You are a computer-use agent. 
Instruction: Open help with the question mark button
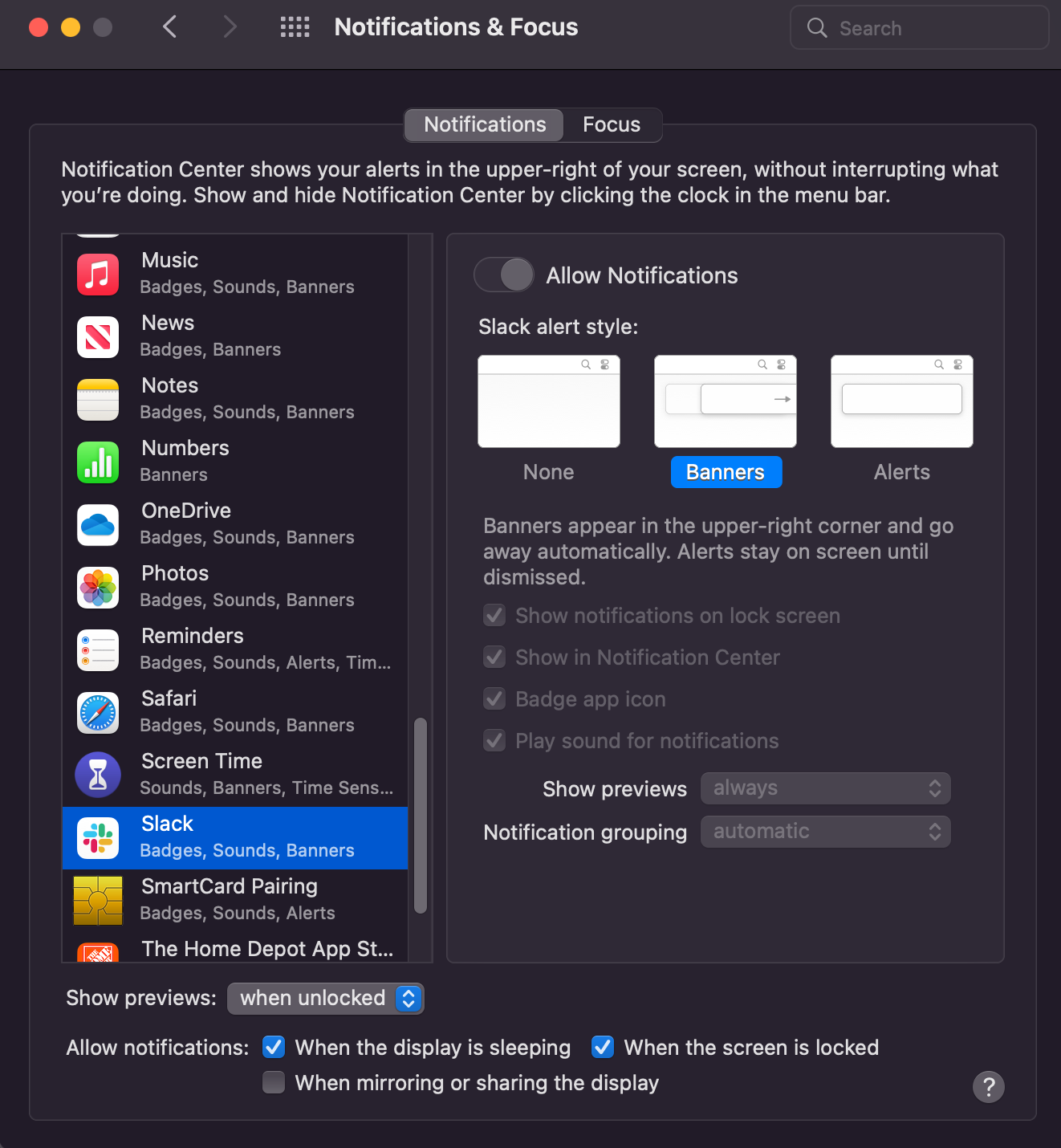[x=989, y=1087]
